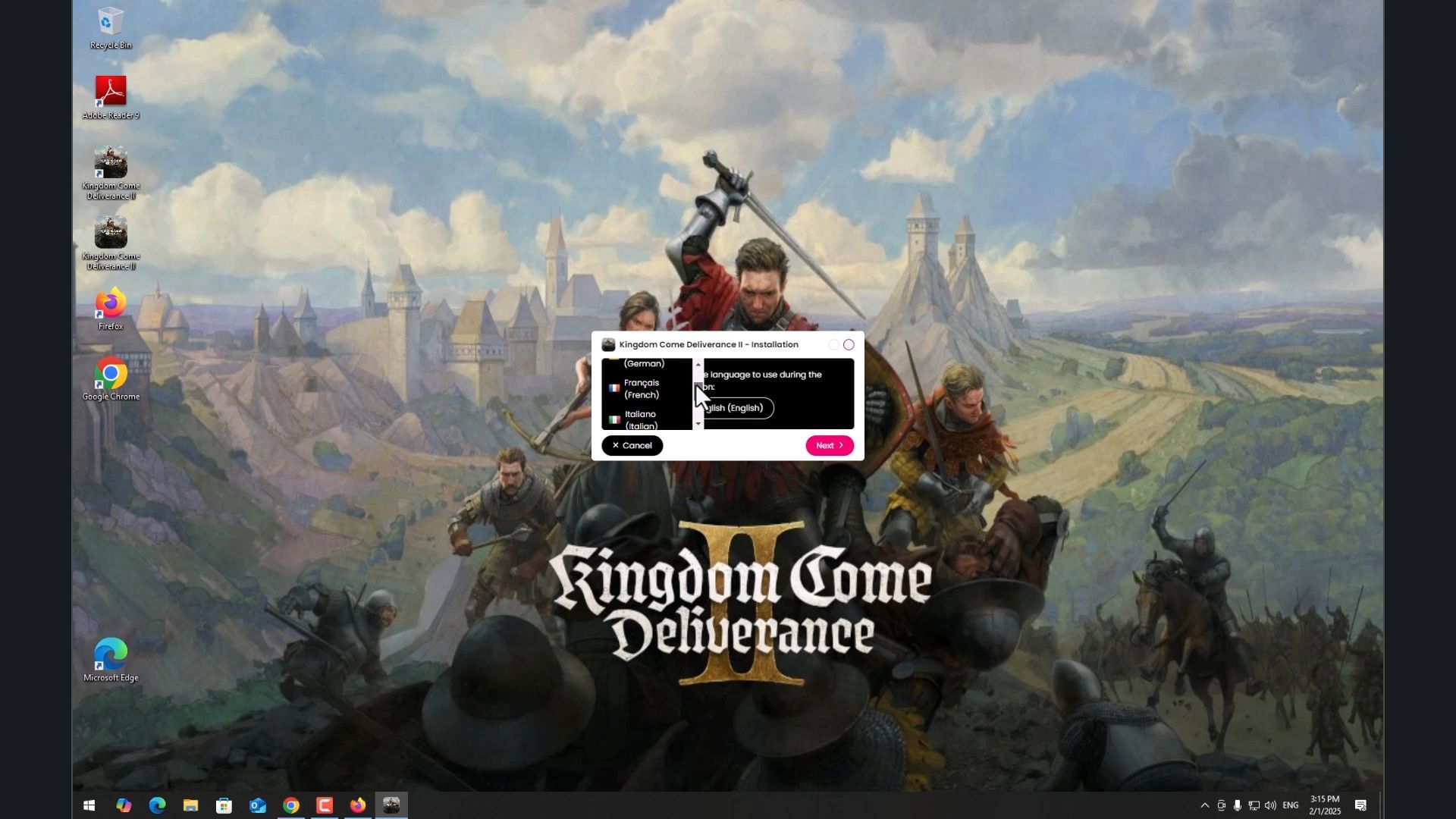
Task: Click the Kingdom Come installer taskbar icon
Action: [391, 805]
